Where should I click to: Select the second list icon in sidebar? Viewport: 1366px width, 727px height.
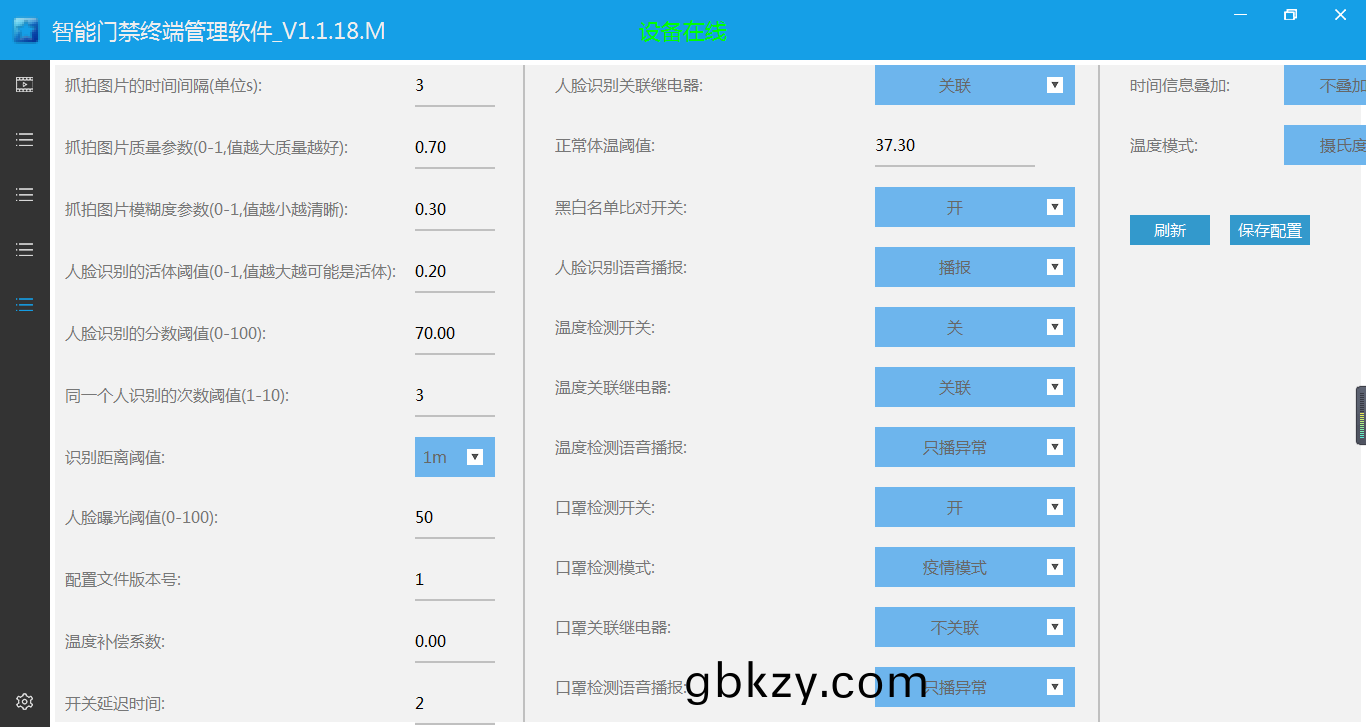click(25, 195)
